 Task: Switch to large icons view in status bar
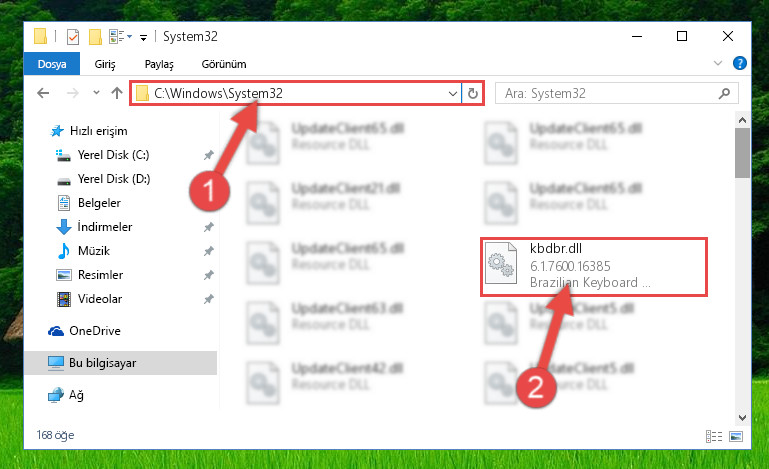[x=736, y=436]
